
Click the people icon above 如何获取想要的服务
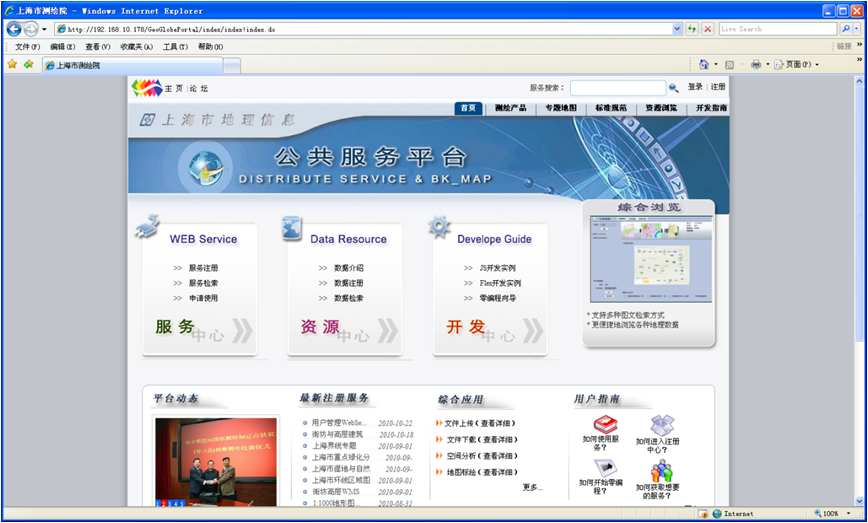[661, 471]
